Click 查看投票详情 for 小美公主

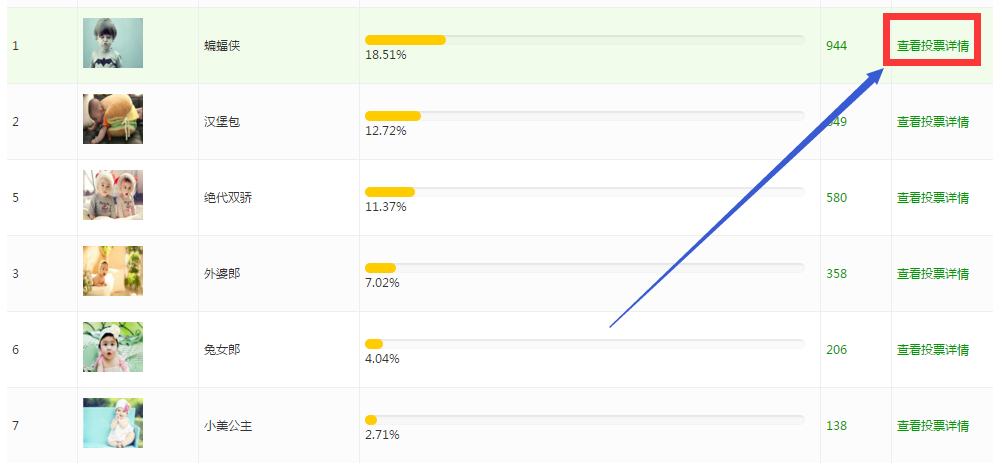pyautogui.click(x=932, y=426)
